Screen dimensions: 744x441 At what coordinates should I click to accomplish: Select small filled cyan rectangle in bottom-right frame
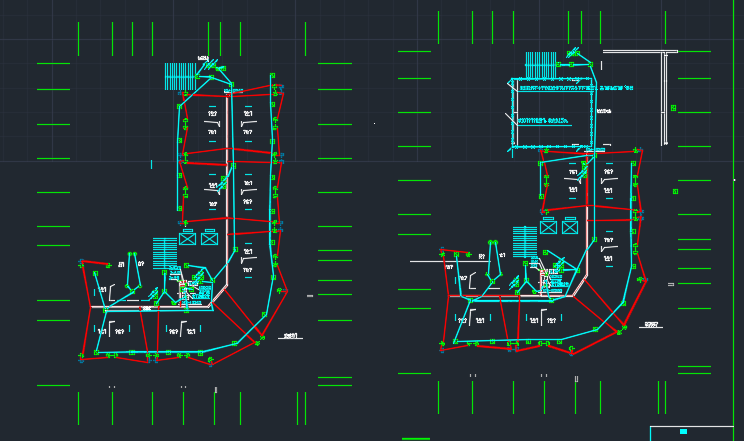[x=683, y=432]
